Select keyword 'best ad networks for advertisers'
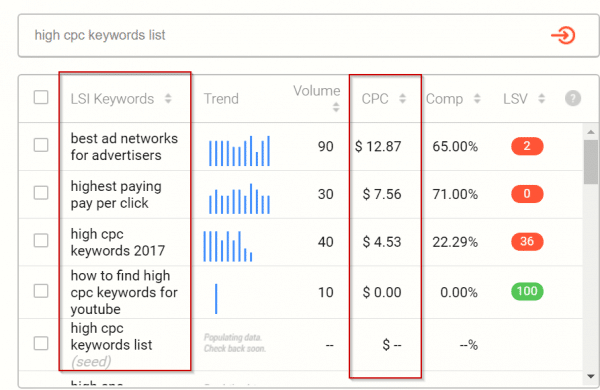This screenshot has width=600, height=390. pos(124,147)
